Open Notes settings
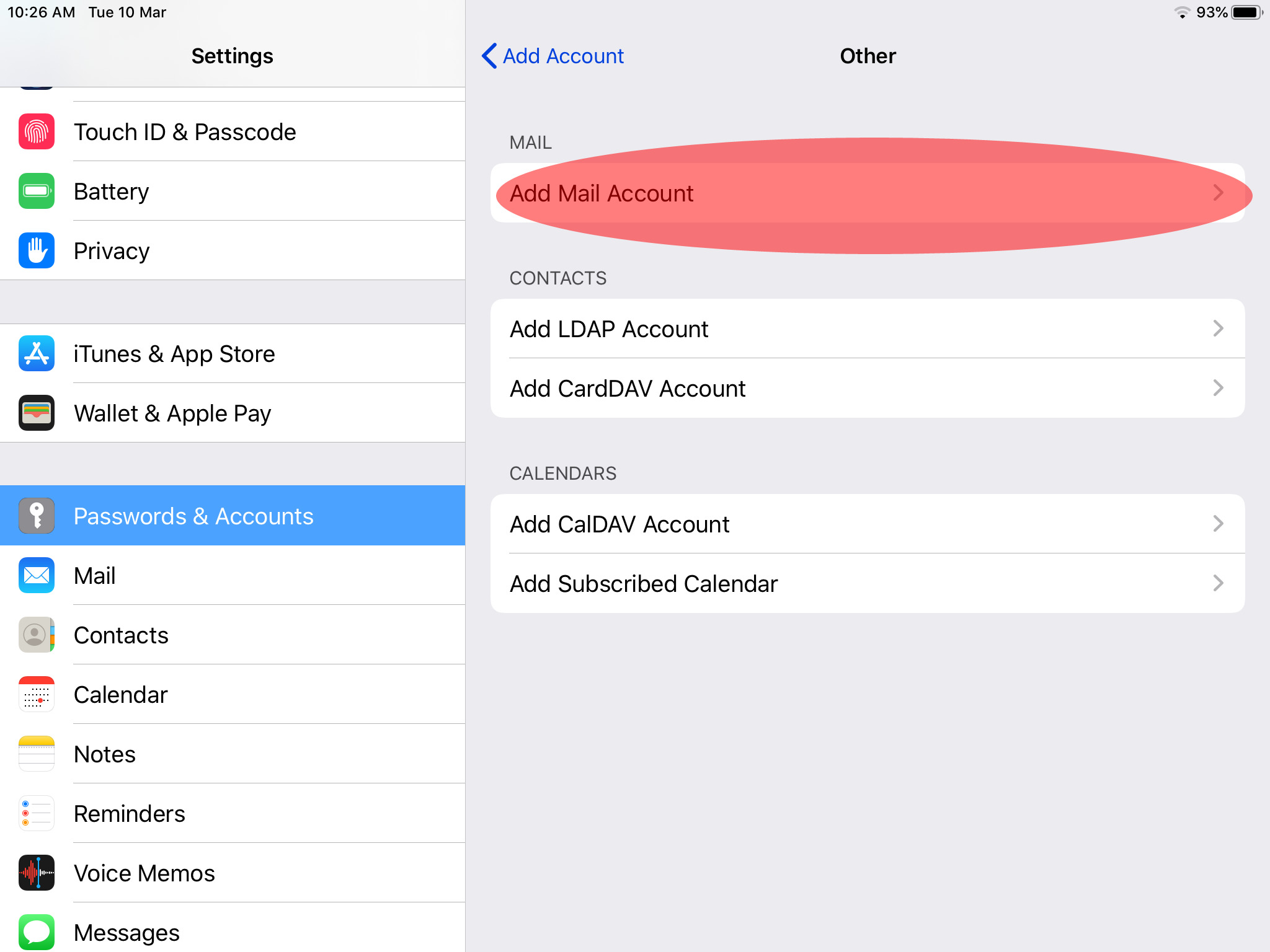 233,754
